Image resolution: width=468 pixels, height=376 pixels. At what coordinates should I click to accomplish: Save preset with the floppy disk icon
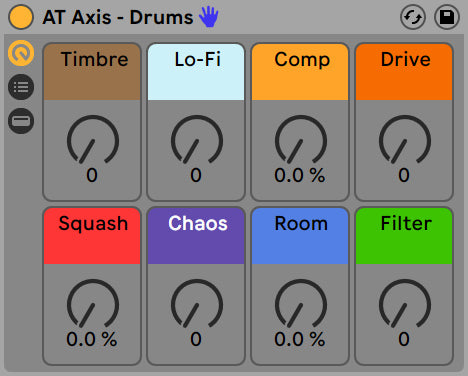(x=447, y=17)
